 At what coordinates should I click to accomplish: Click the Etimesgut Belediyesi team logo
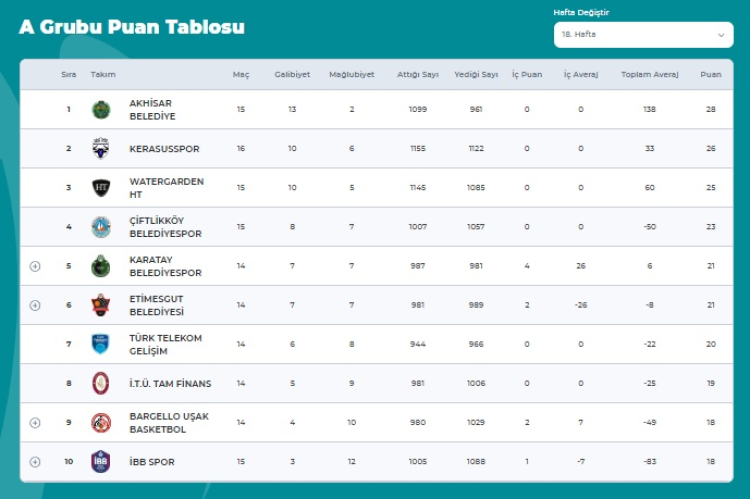(x=101, y=305)
